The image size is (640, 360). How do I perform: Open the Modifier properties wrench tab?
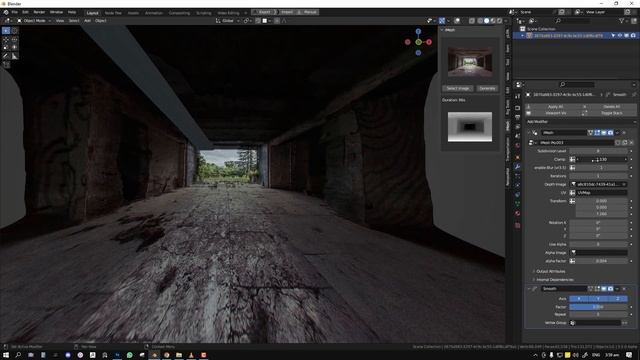point(518,167)
